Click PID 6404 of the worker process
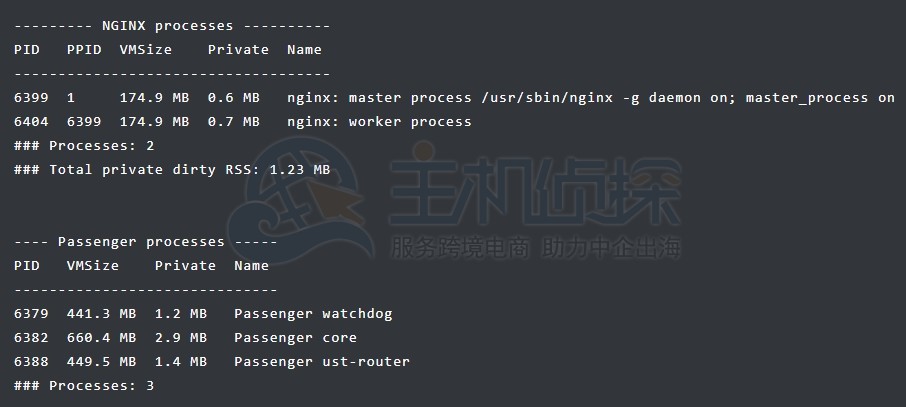906x407 pixels. (31, 122)
